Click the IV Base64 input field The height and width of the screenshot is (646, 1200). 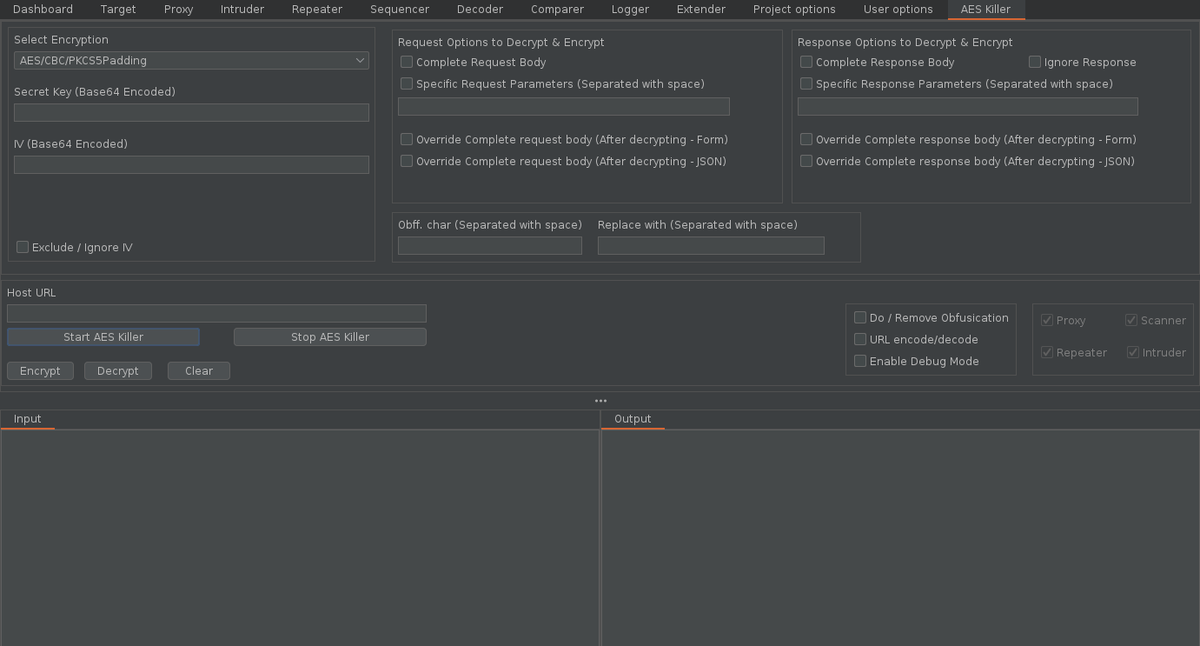(192, 165)
